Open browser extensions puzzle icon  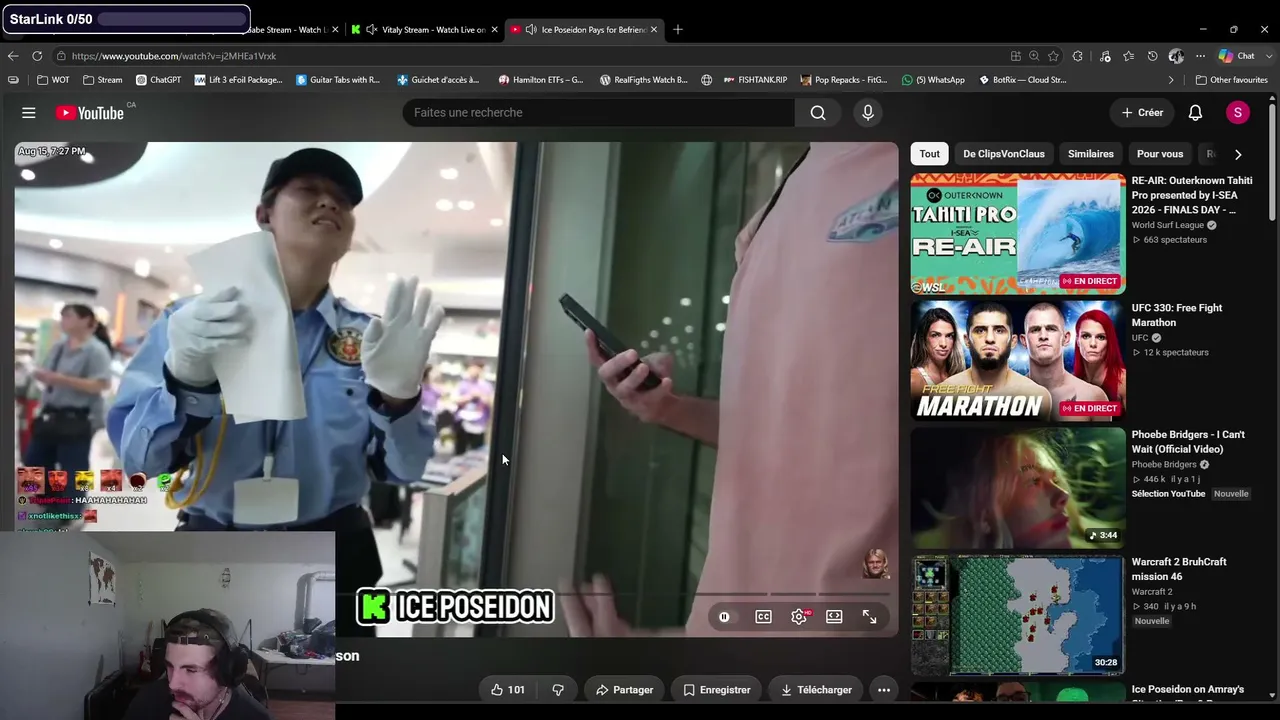pyautogui.click(x=1078, y=56)
